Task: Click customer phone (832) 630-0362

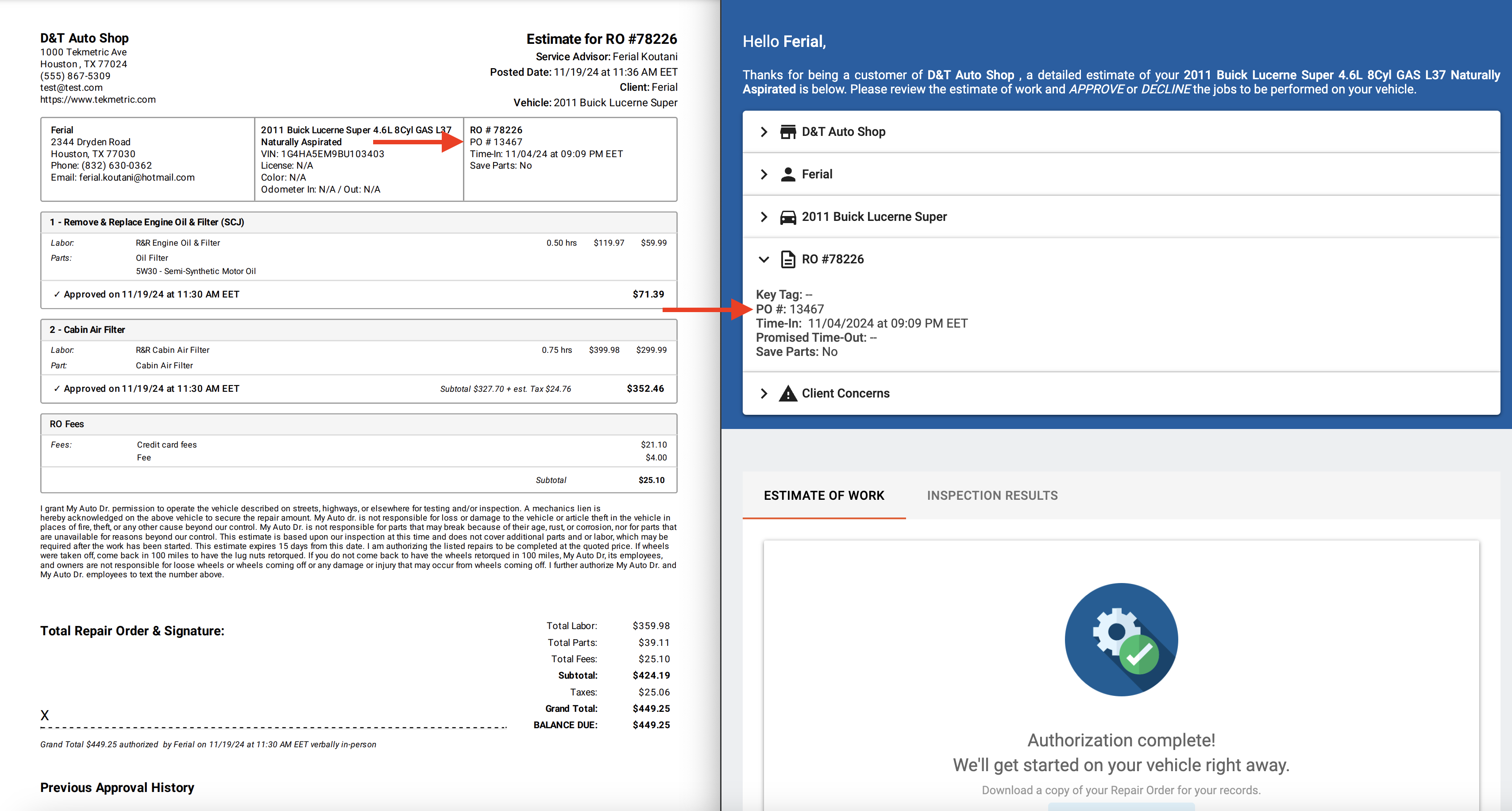Action: (116, 166)
